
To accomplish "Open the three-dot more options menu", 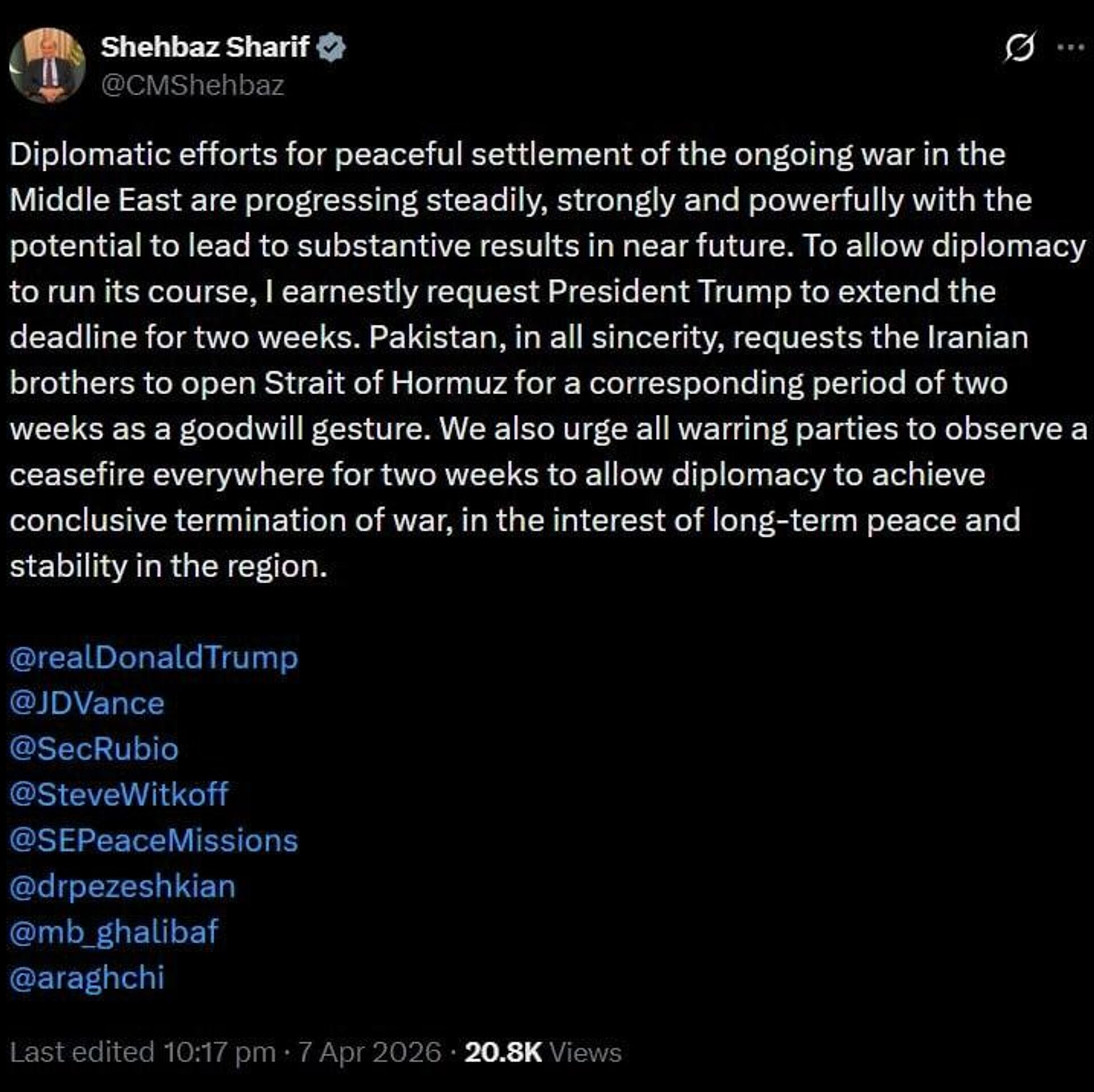I will (1070, 47).
